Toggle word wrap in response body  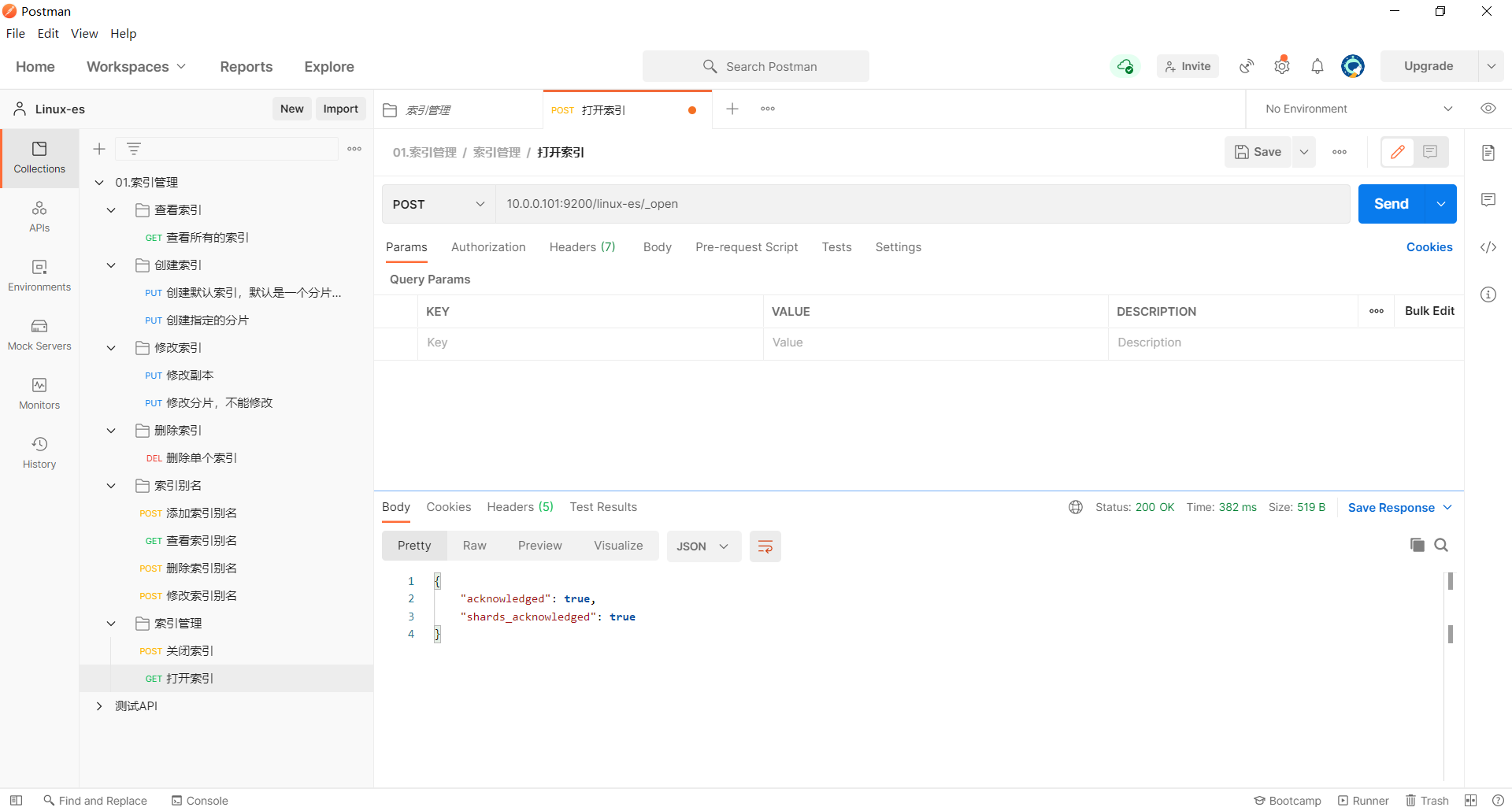point(765,546)
